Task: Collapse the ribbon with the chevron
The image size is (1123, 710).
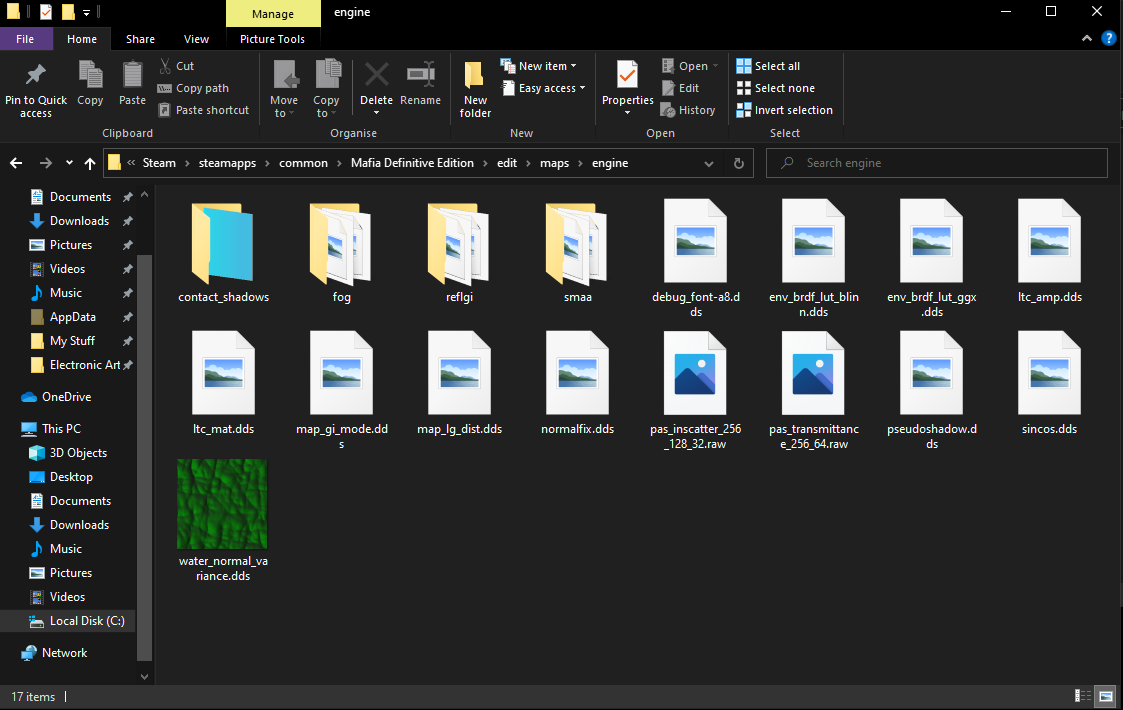Action: [1088, 39]
